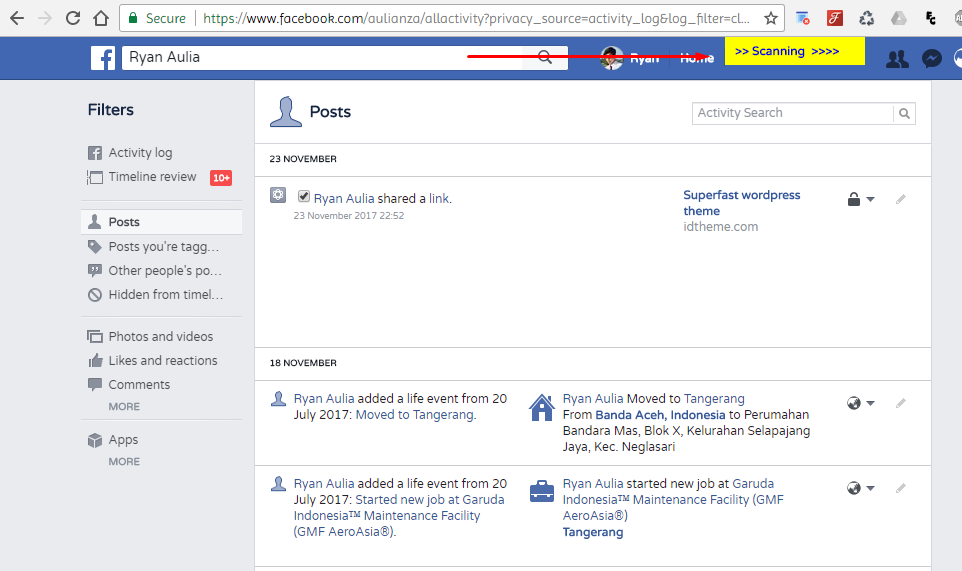The width and height of the screenshot is (962, 571).
Task: Click the 10+ Timeline review badge
Action: 221,178
